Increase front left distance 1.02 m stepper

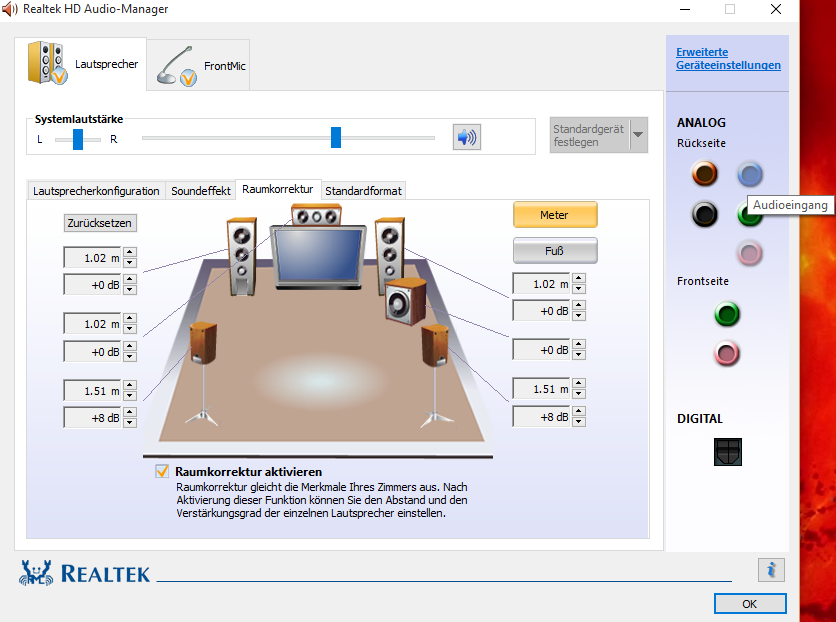(x=130, y=252)
